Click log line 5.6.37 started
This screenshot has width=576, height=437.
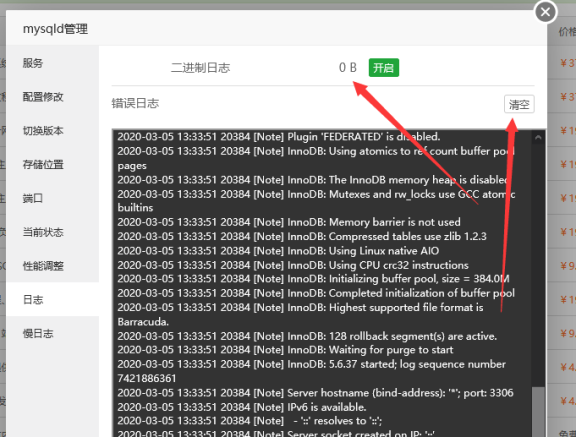312,371
